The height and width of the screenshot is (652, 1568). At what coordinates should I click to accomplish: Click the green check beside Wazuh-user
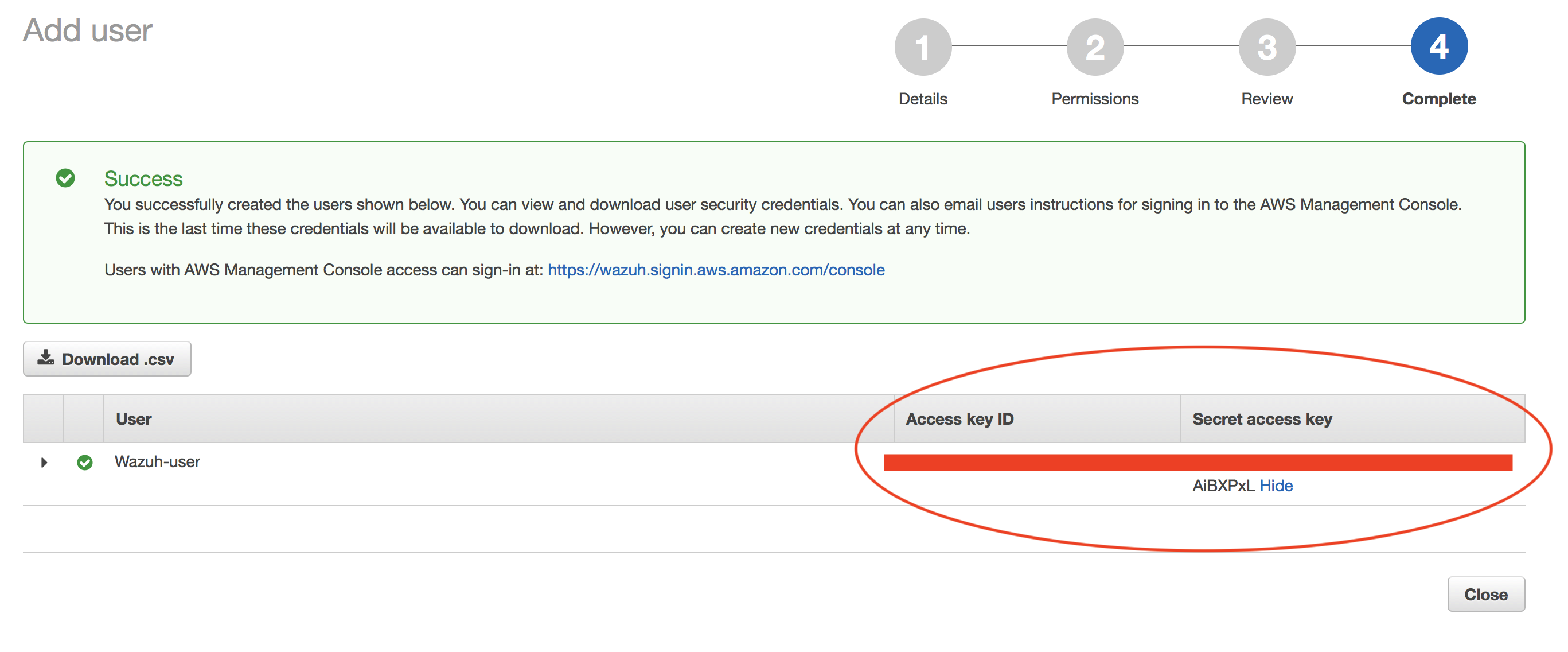85,463
